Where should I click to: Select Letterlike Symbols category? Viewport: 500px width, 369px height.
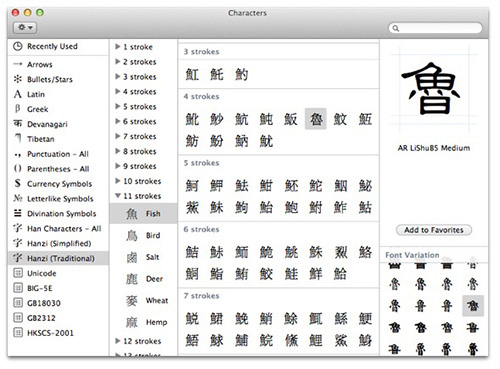click(58, 199)
